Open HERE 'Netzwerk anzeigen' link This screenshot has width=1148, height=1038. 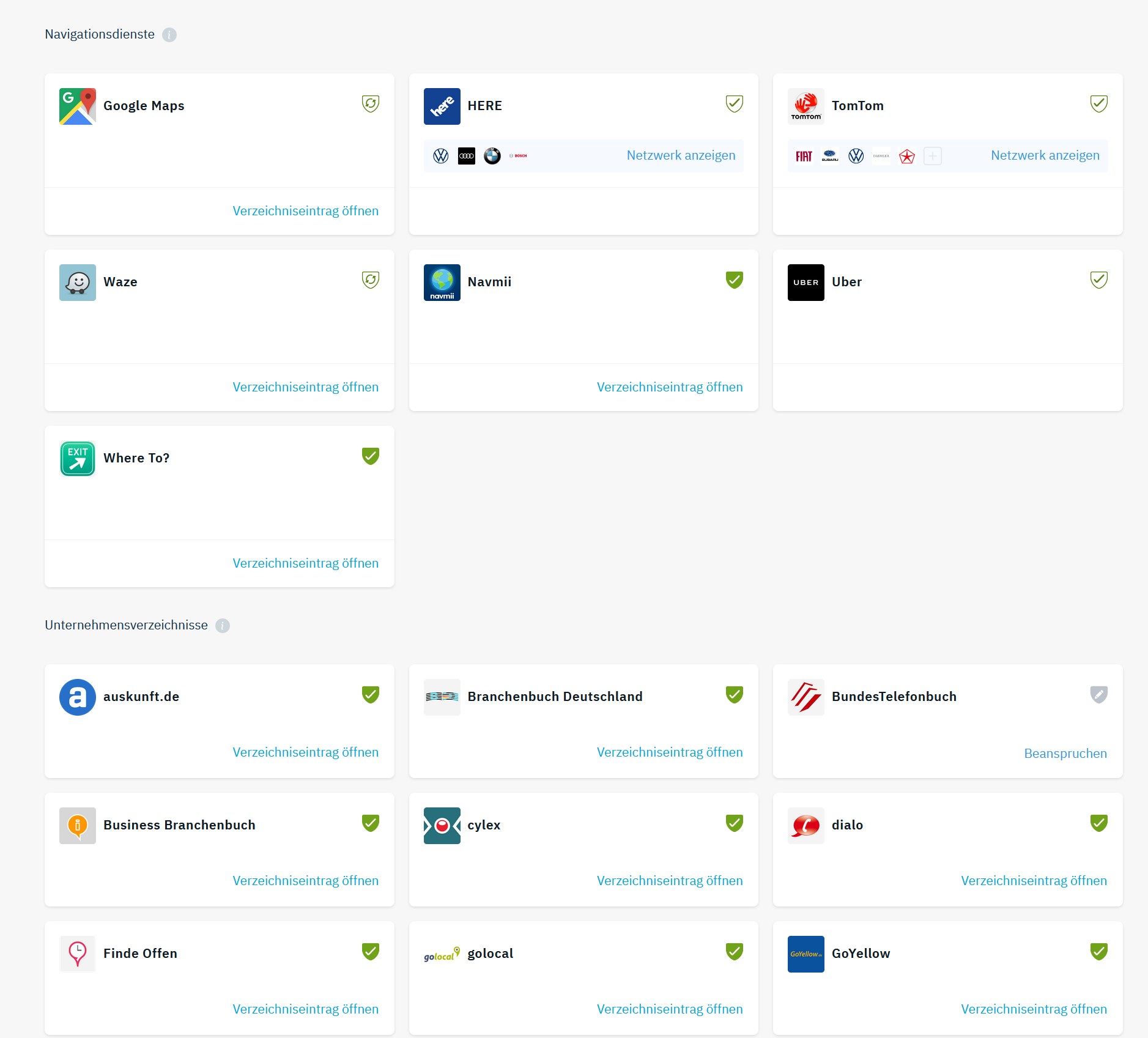[681, 155]
